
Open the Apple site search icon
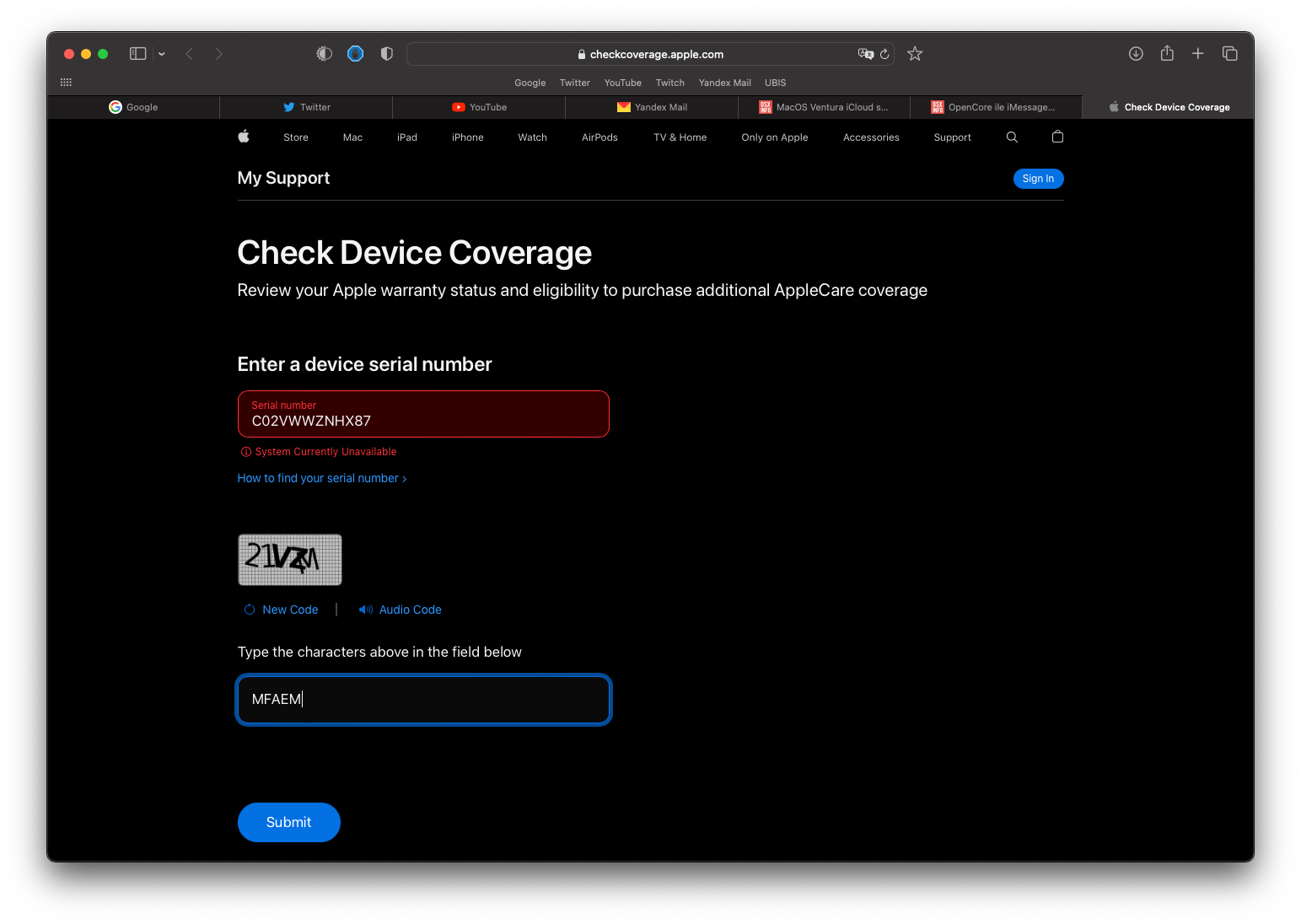point(1012,137)
